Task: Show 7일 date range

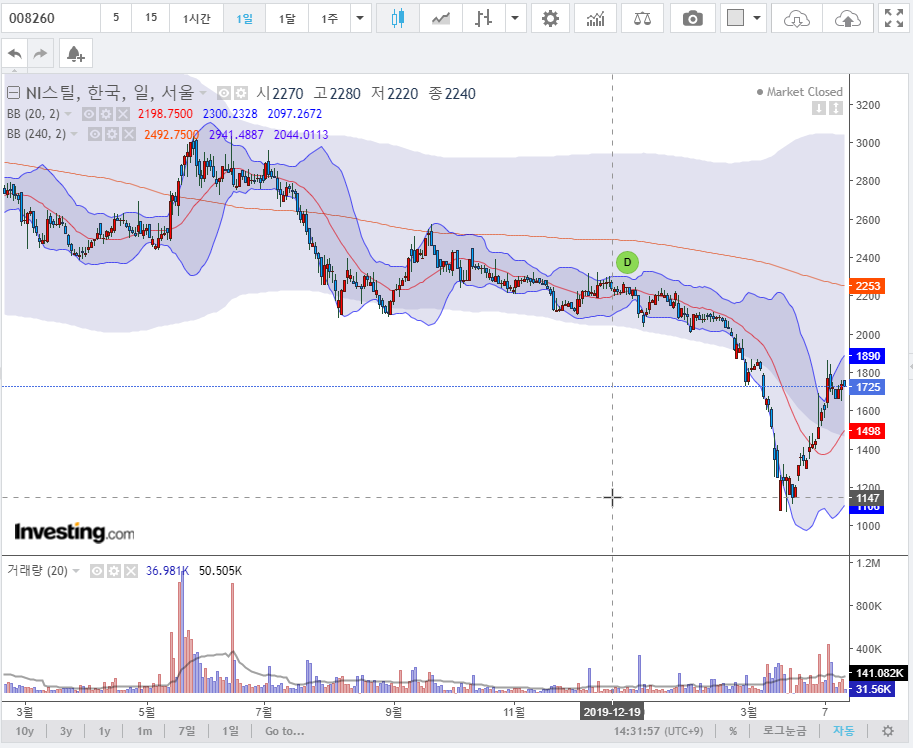Action: pyautogui.click(x=187, y=731)
